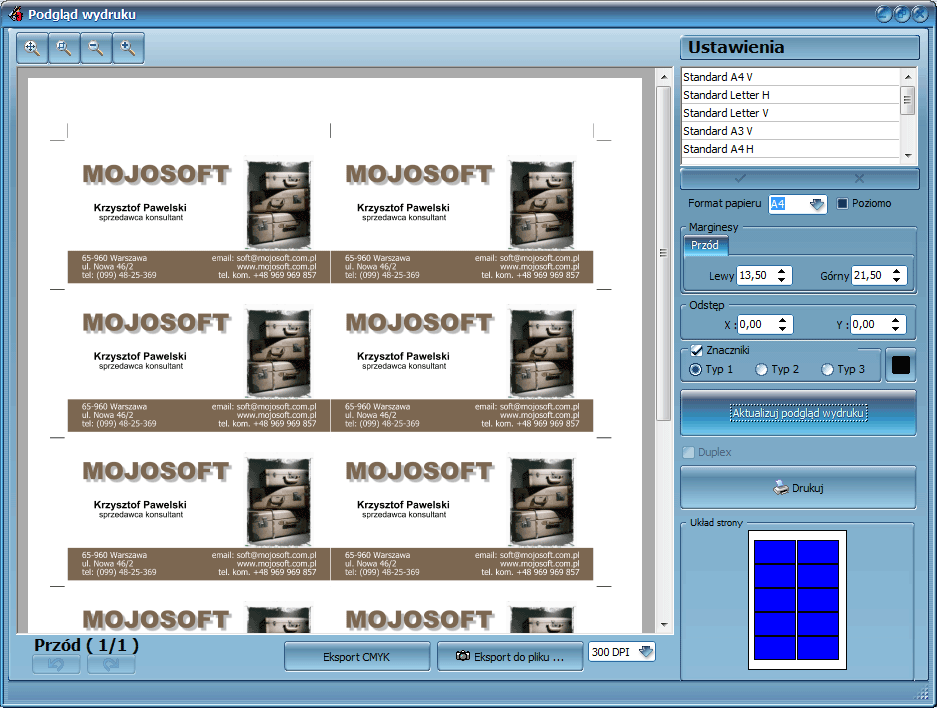Click the Górny margin input field

click(x=871, y=275)
